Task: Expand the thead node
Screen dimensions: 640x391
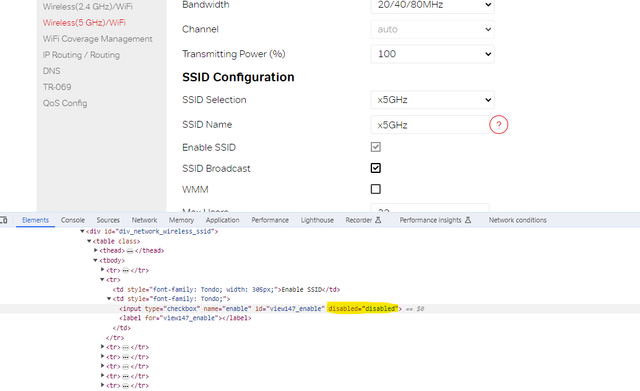Action: [96, 251]
